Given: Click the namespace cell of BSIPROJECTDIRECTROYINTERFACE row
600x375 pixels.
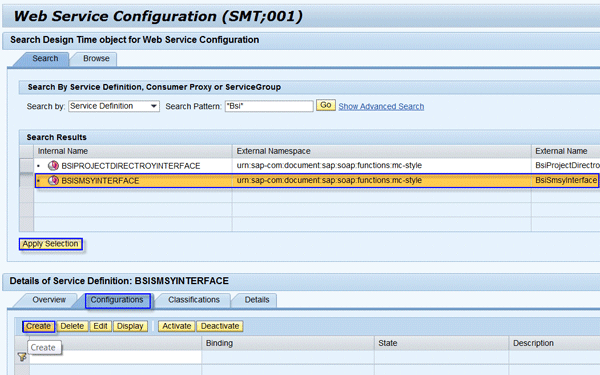Looking at the screenshot, I should (x=382, y=165).
